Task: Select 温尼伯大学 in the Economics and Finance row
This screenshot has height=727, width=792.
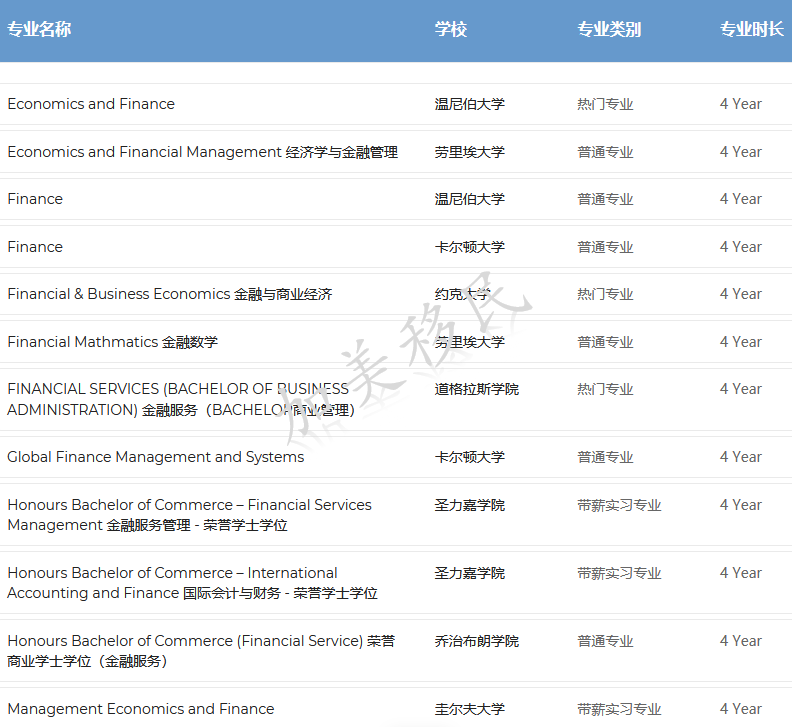Action: (x=470, y=104)
